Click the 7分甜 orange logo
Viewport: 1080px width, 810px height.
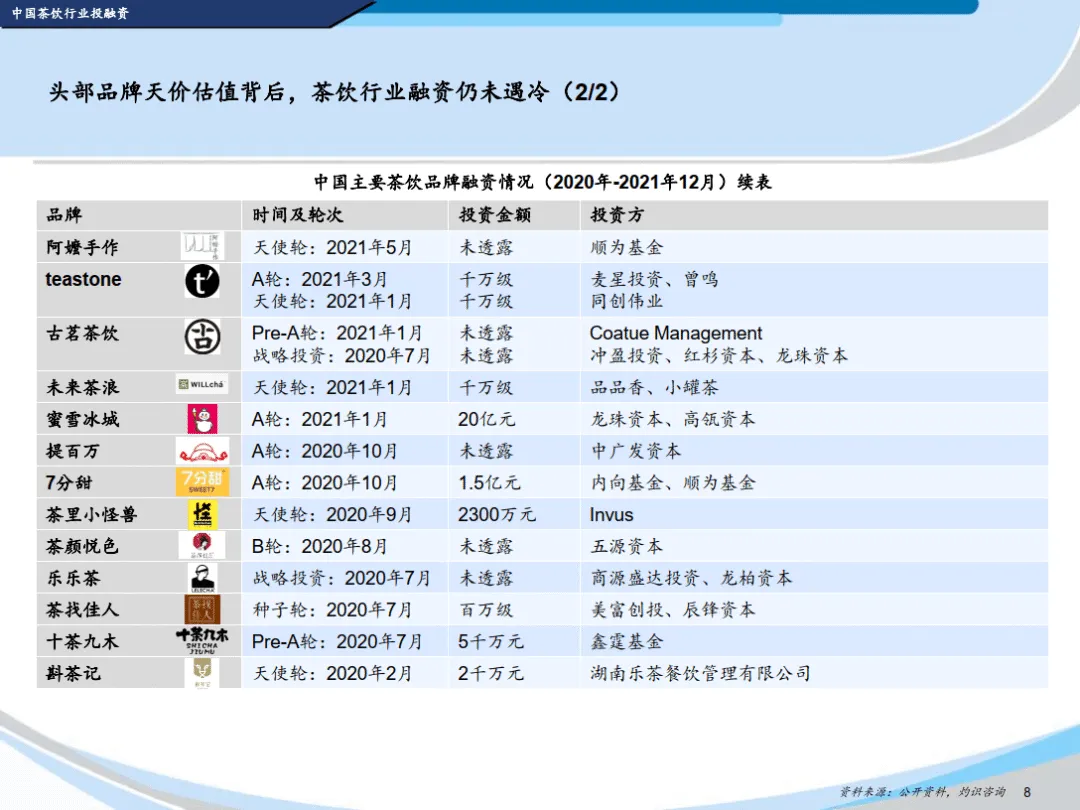coord(202,482)
